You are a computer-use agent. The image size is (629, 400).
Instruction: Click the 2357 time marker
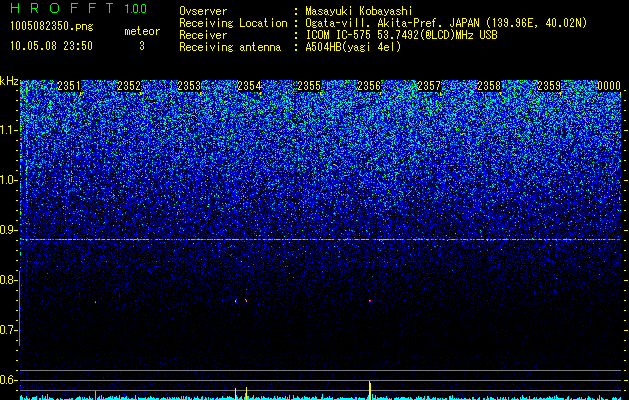click(x=429, y=86)
